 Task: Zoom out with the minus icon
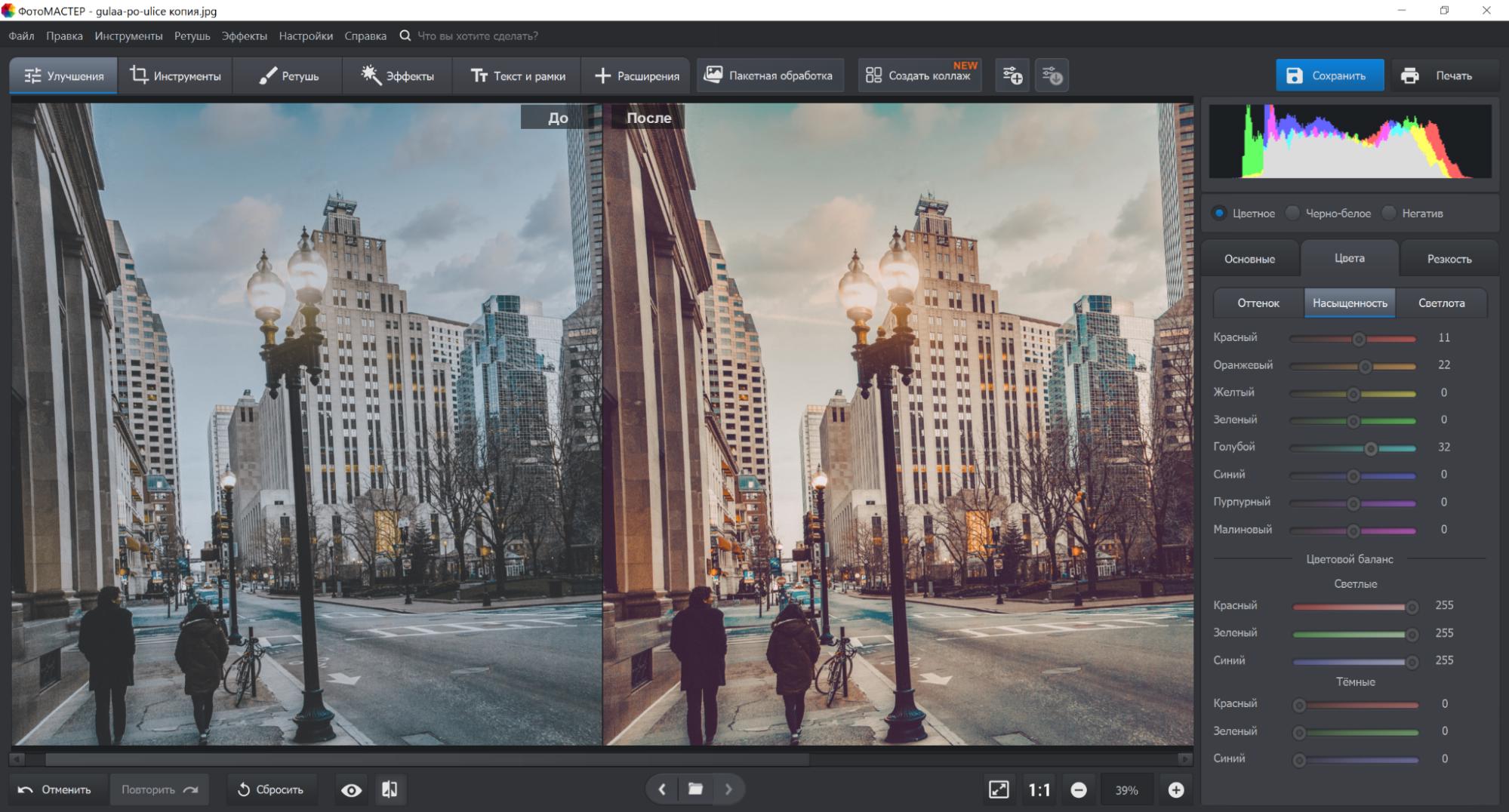click(1079, 790)
